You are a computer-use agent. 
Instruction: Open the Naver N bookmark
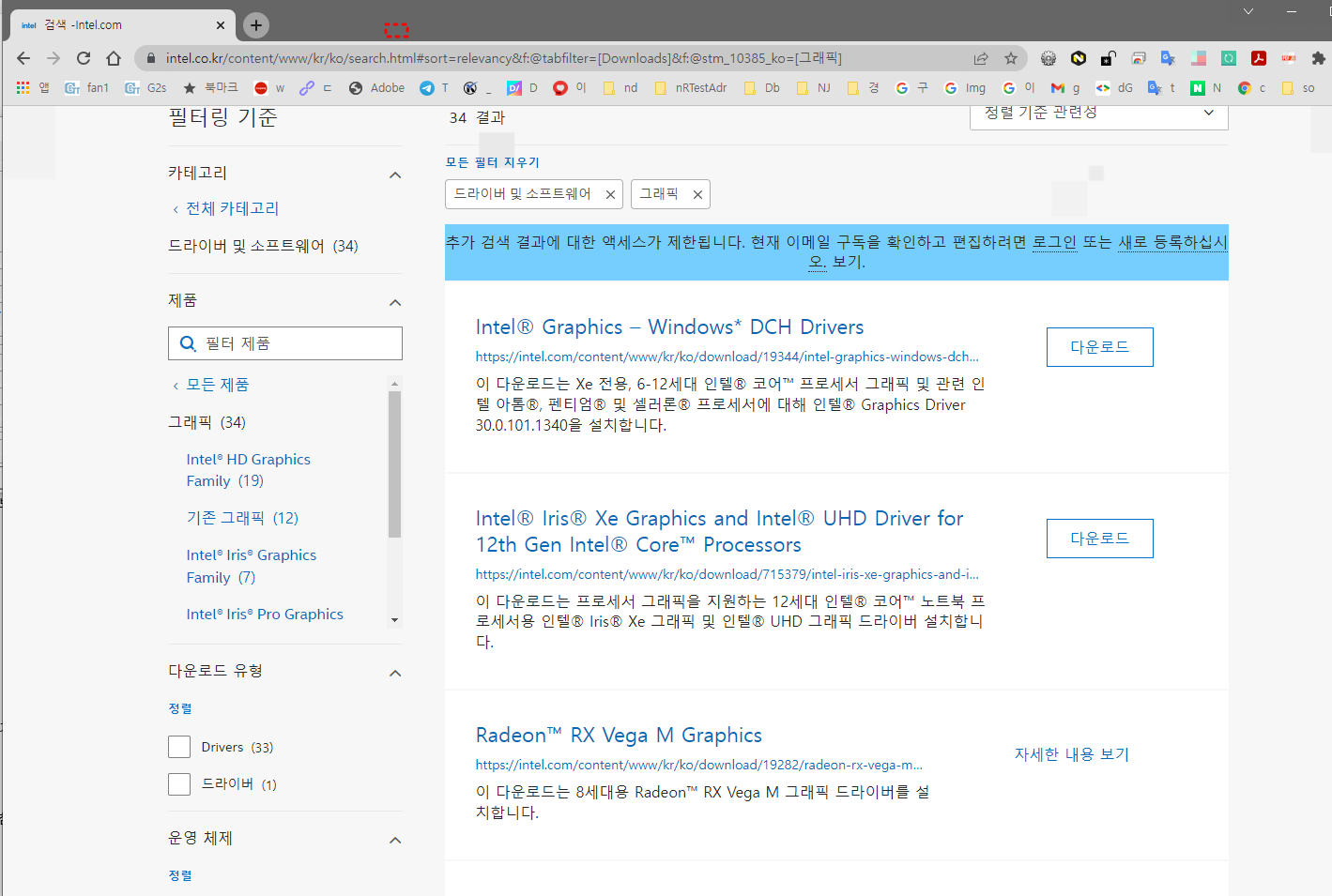tap(1206, 87)
